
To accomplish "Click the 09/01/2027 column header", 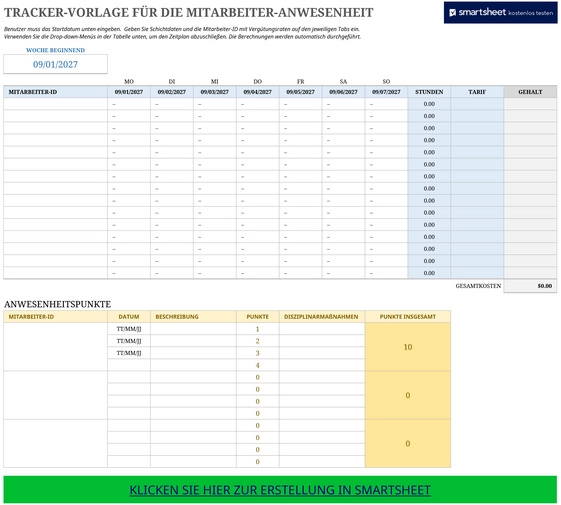I will tap(129, 92).
